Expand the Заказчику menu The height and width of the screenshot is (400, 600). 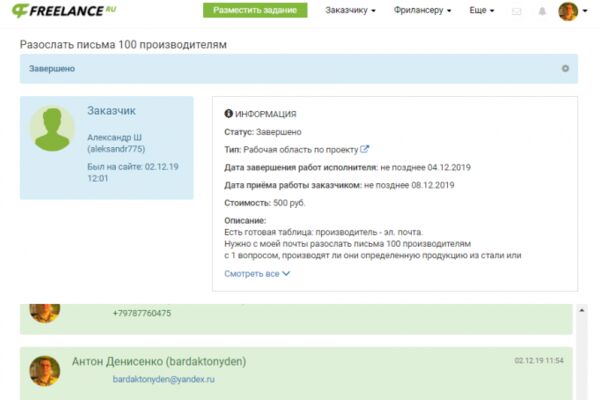pyautogui.click(x=350, y=10)
